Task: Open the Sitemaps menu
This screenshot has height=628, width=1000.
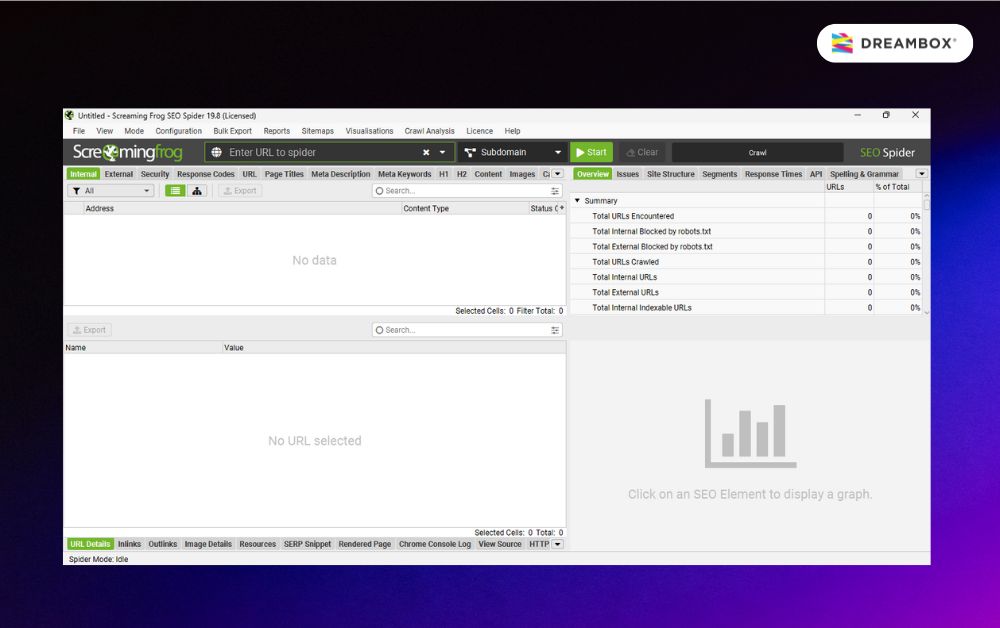Action: tap(318, 131)
